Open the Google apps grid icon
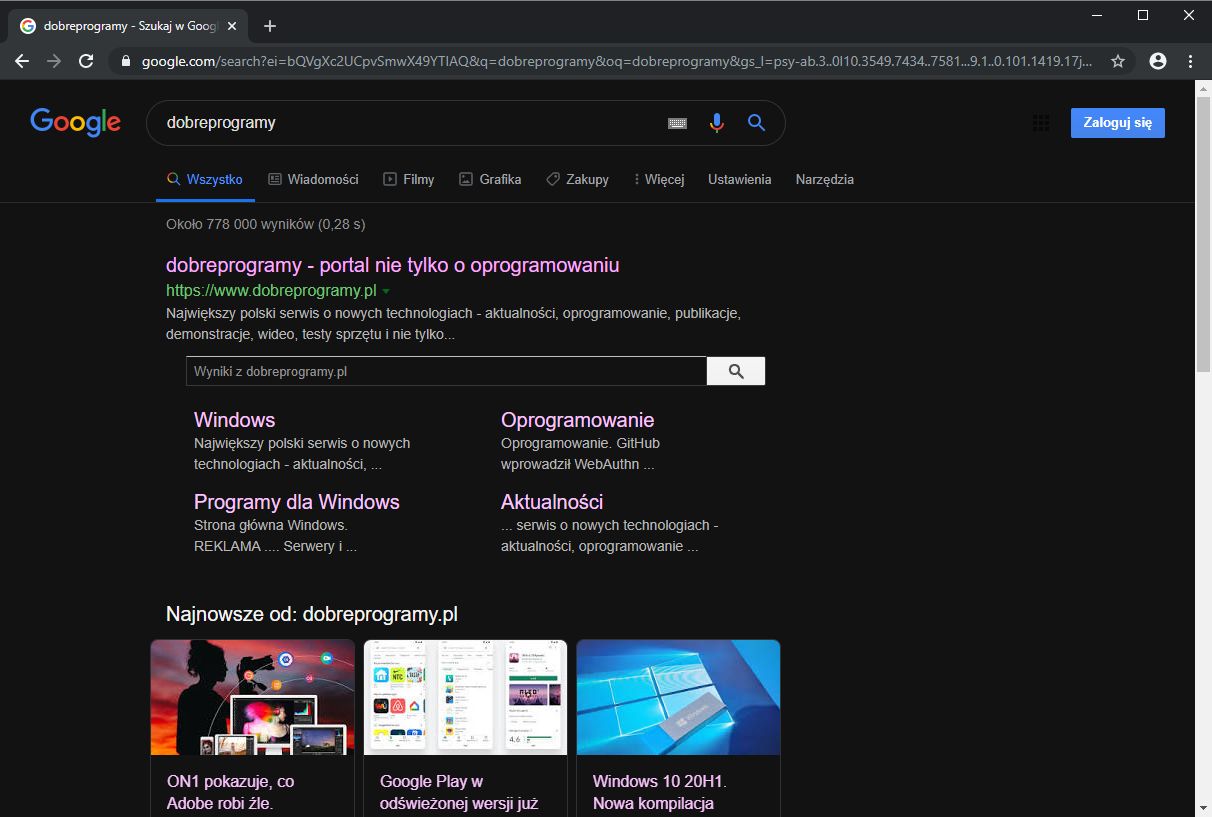The image size is (1212, 817). [1041, 123]
